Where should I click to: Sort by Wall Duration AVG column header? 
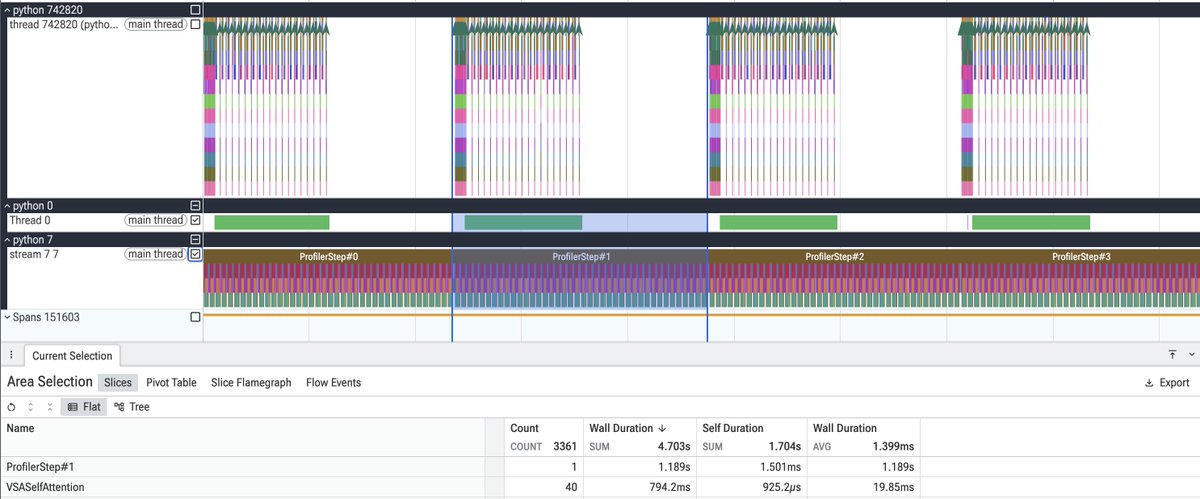pos(845,428)
